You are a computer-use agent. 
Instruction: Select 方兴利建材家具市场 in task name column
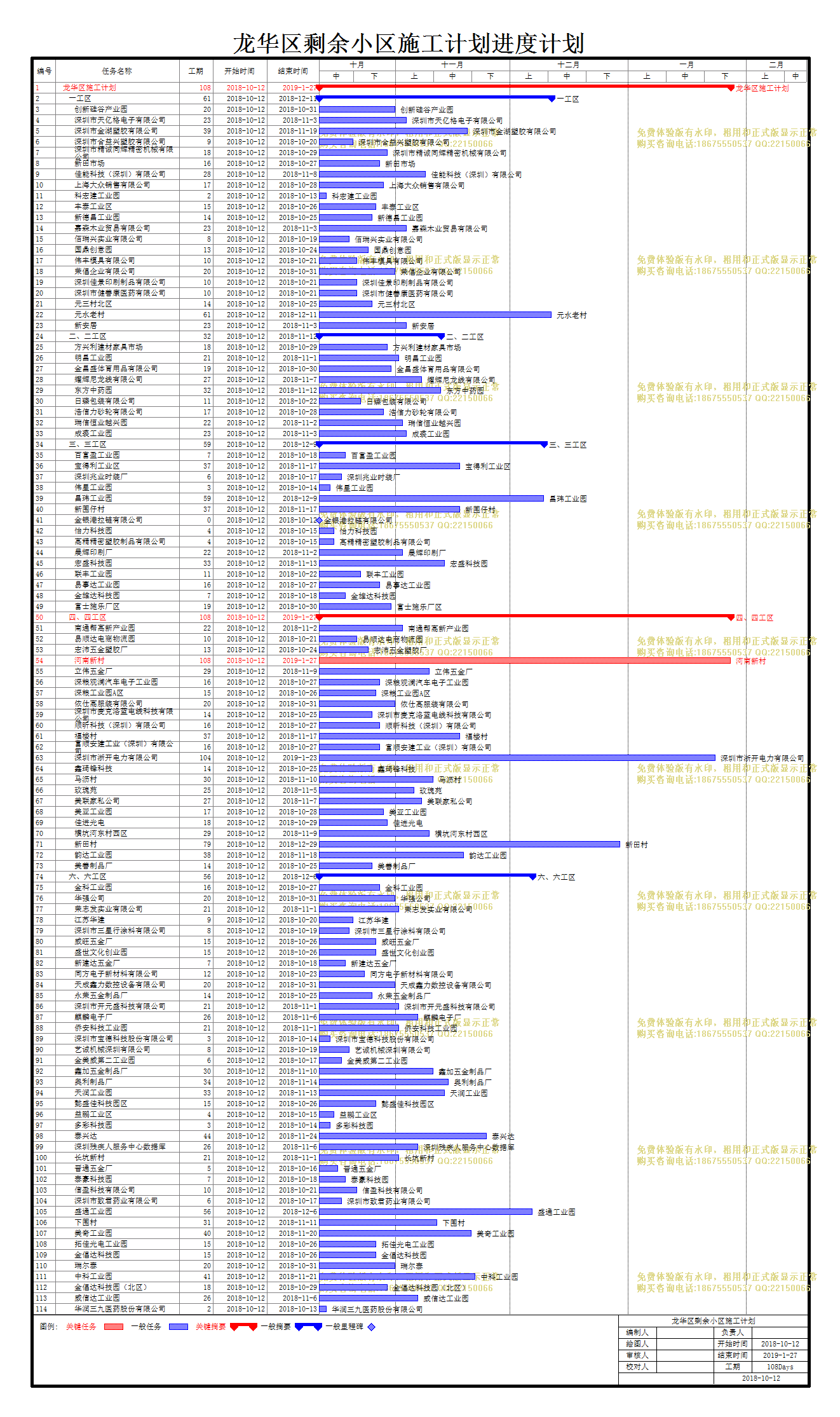pyautogui.click(x=108, y=347)
